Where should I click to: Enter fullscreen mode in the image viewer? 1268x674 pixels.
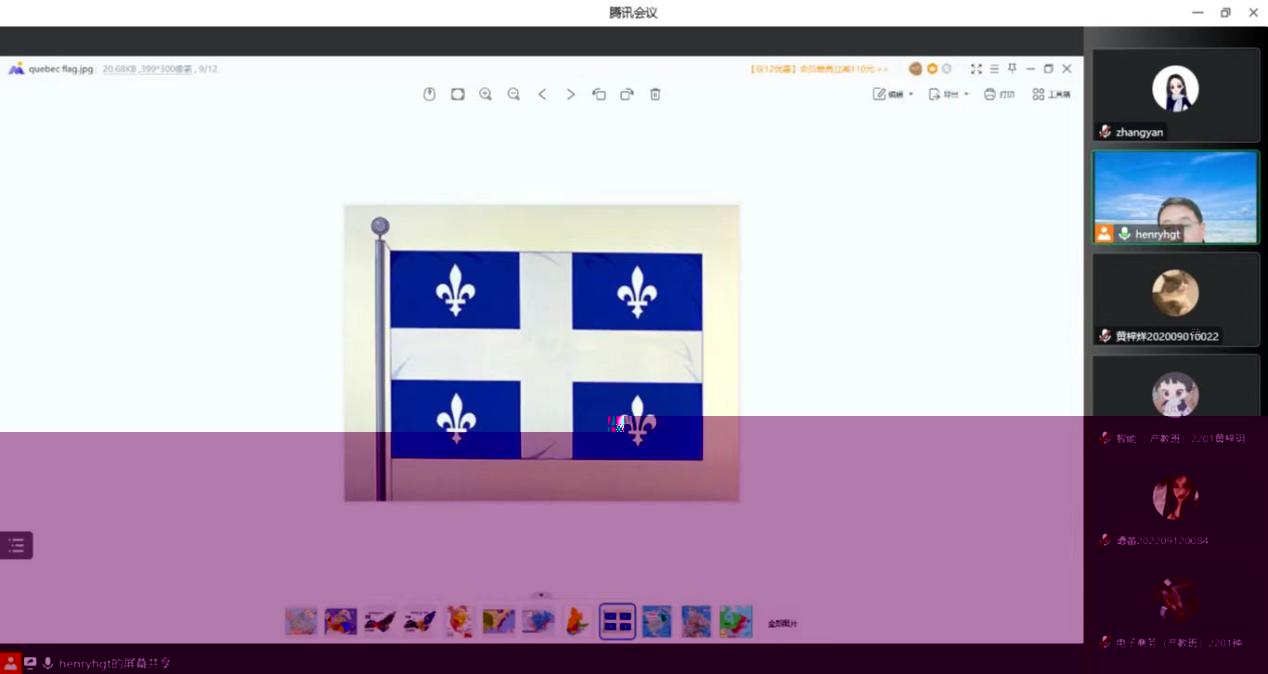(976, 69)
